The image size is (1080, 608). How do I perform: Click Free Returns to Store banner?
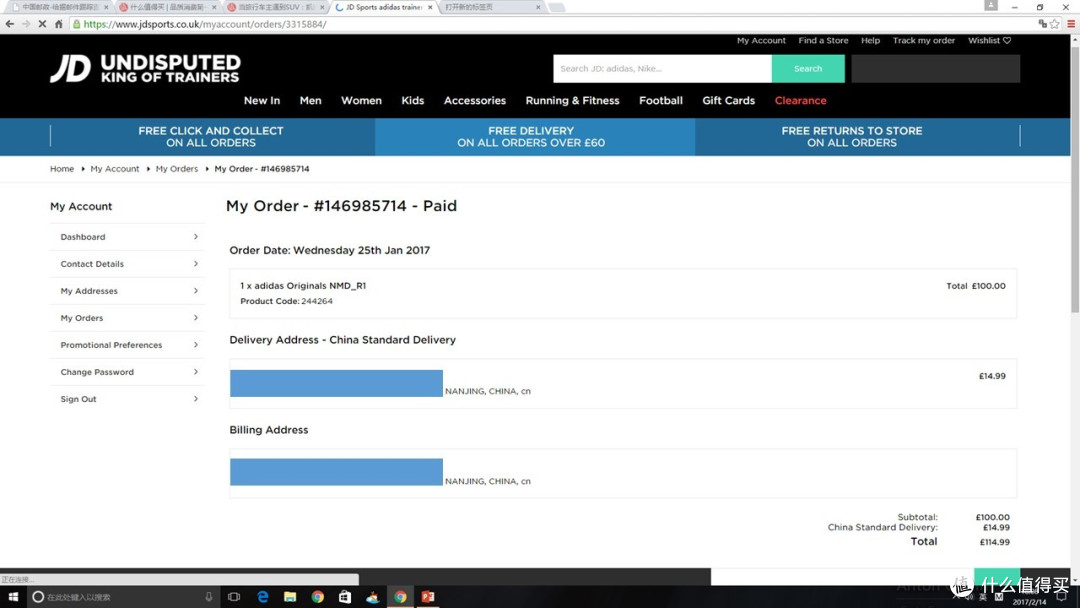(x=852, y=136)
